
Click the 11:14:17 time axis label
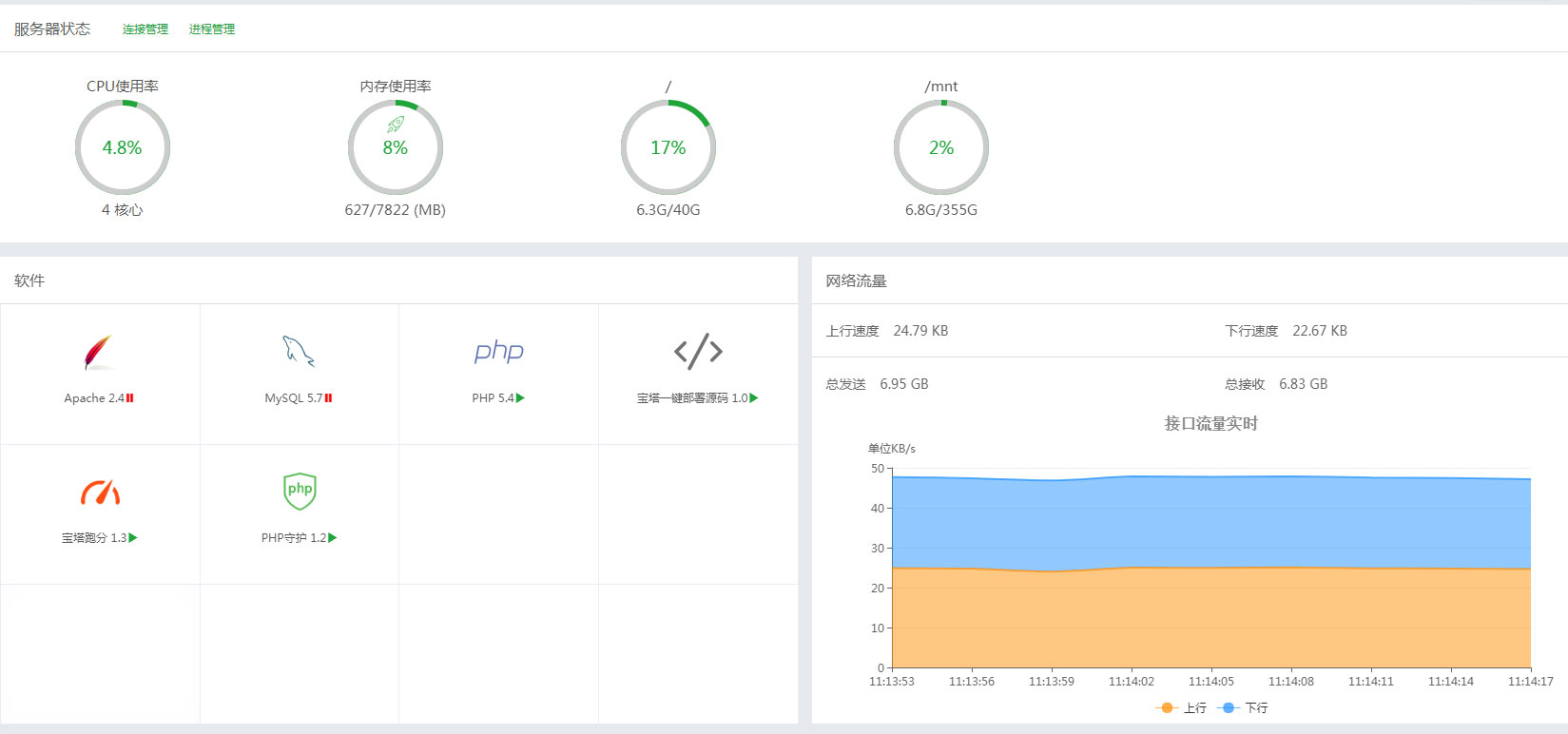(x=1531, y=682)
